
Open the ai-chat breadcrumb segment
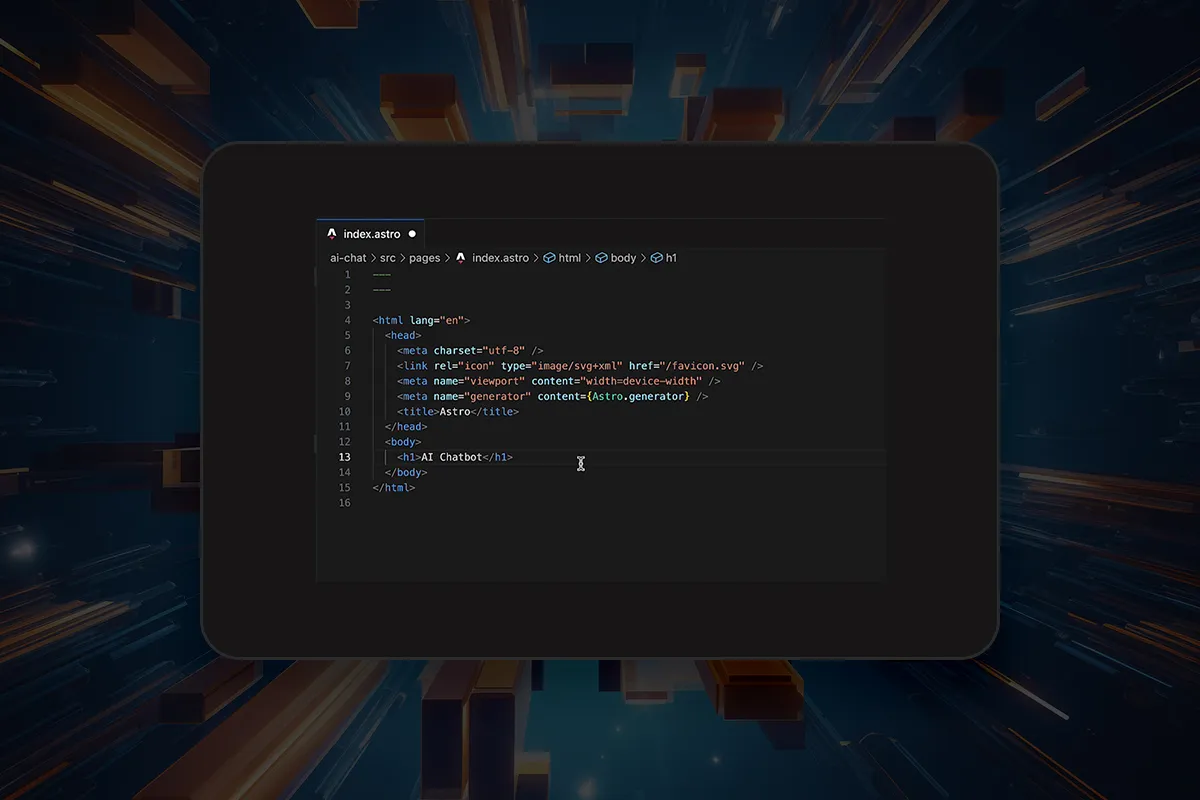click(x=348, y=258)
